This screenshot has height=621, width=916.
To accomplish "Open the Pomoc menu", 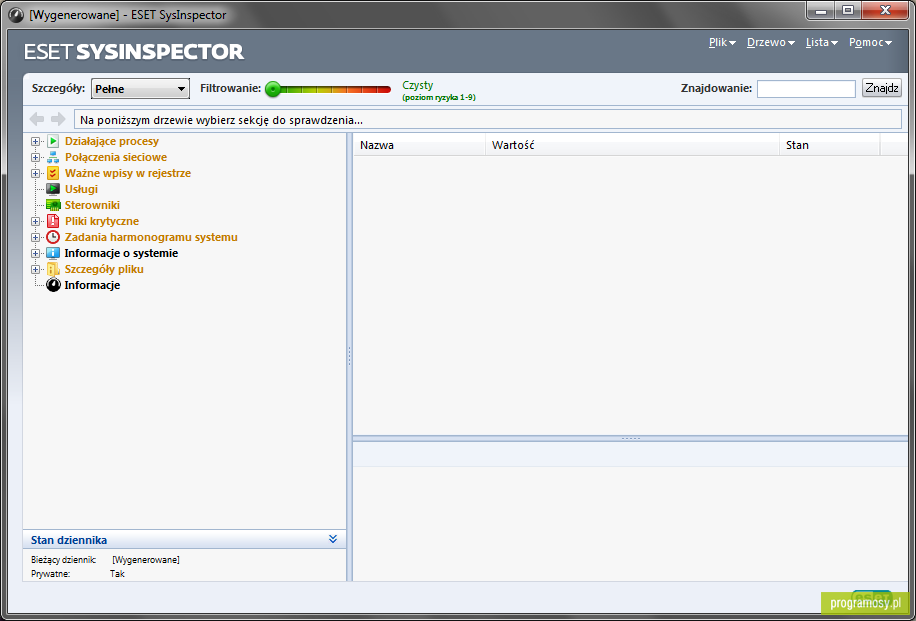I will (870, 43).
